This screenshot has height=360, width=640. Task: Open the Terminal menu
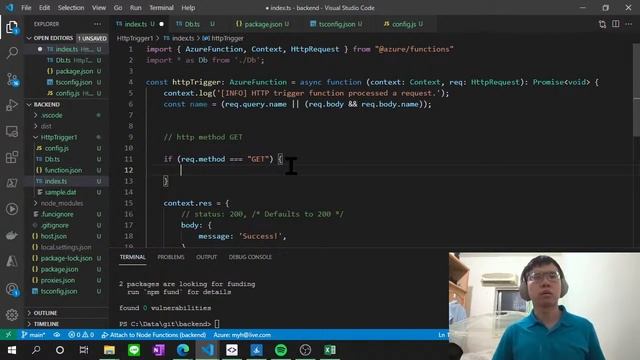(x=161, y=8)
